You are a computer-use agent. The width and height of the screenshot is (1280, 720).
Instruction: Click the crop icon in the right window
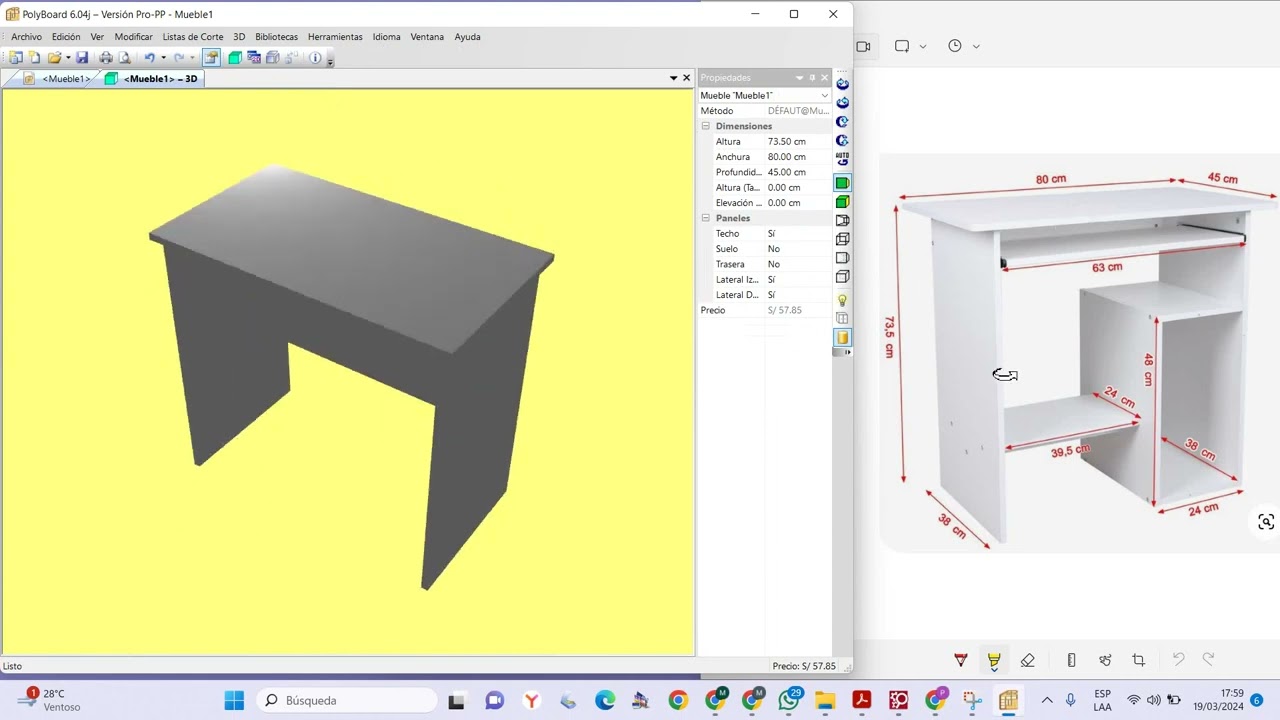pyautogui.click(x=1138, y=660)
